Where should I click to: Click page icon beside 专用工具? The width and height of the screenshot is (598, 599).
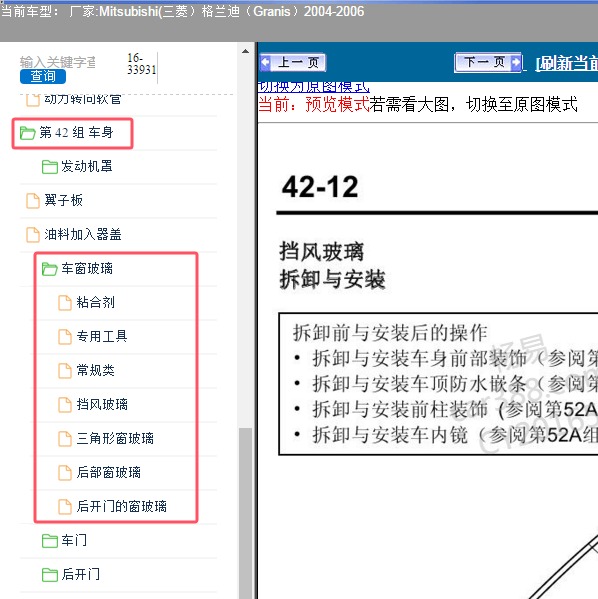click(65, 337)
